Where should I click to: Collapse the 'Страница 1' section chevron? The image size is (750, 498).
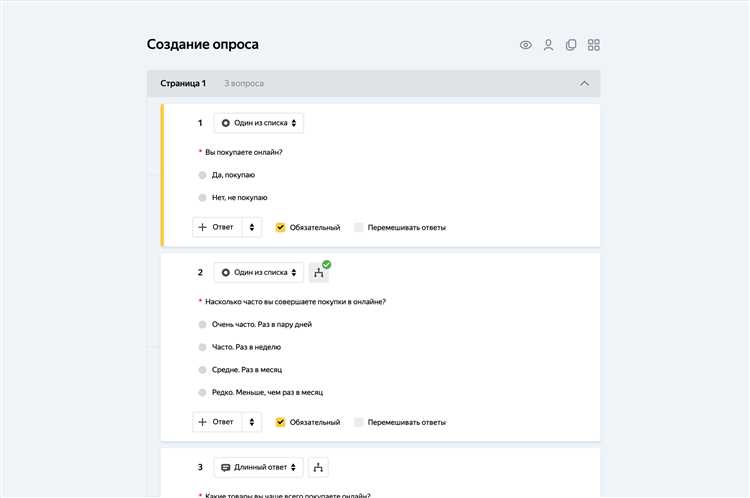[585, 83]
